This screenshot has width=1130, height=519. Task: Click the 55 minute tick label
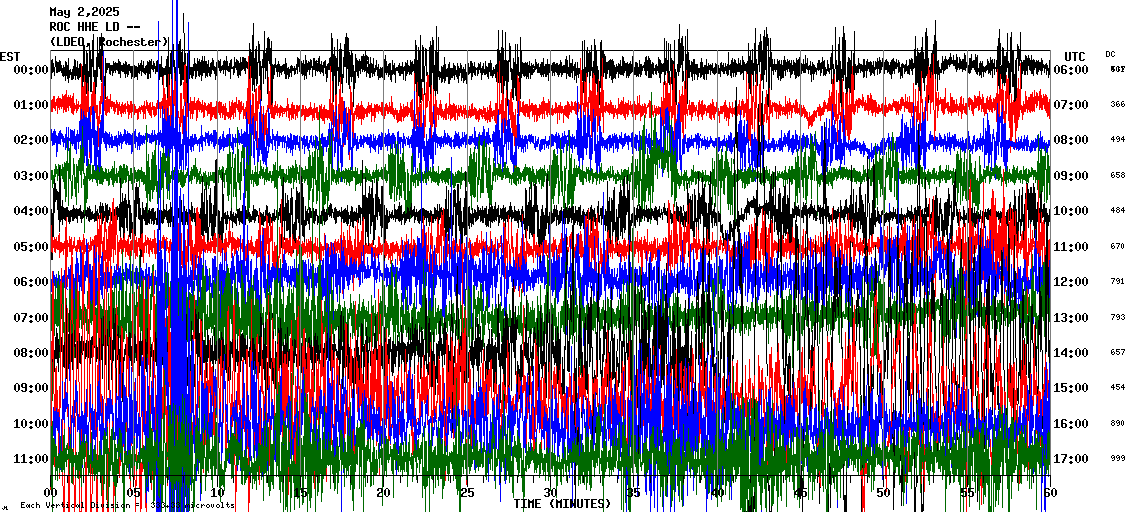coord(966,493)
